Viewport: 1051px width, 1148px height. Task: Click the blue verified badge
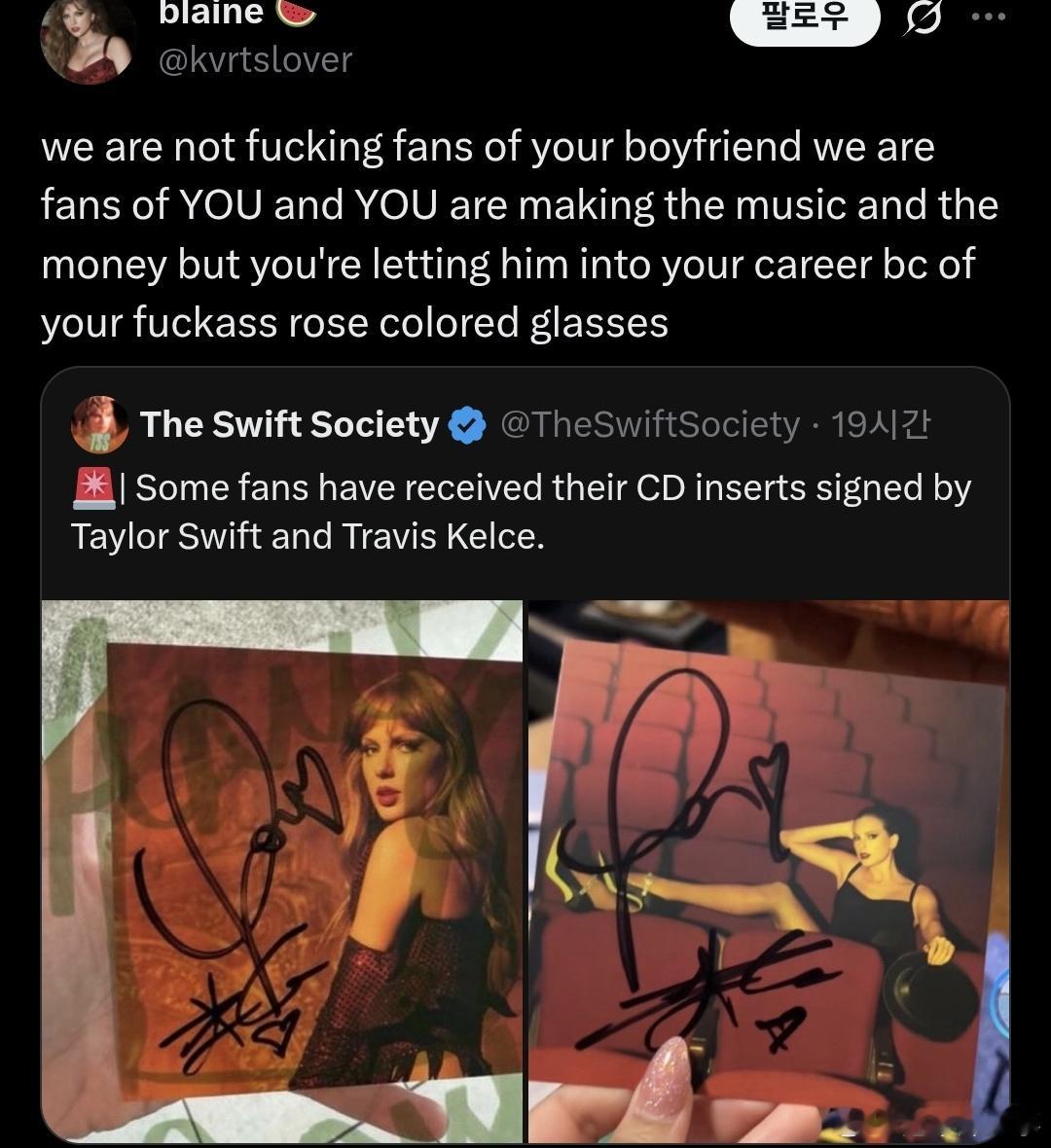pos(466,426)
